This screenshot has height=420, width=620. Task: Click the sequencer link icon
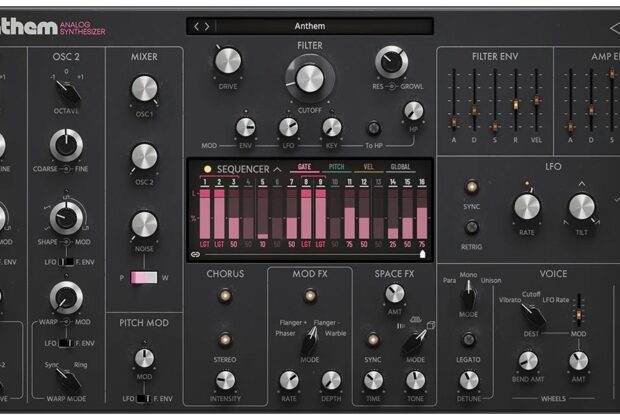[x=195, y=255]
